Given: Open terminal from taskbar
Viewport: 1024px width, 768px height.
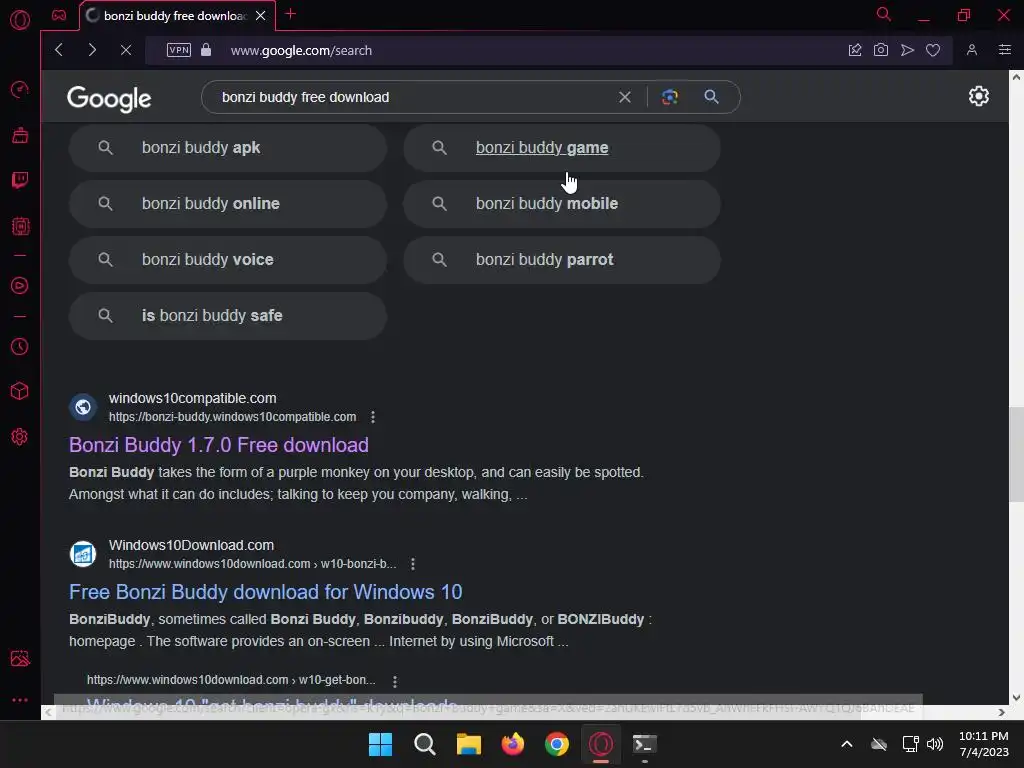Looking at the screenshot, I should pos(645,744).
